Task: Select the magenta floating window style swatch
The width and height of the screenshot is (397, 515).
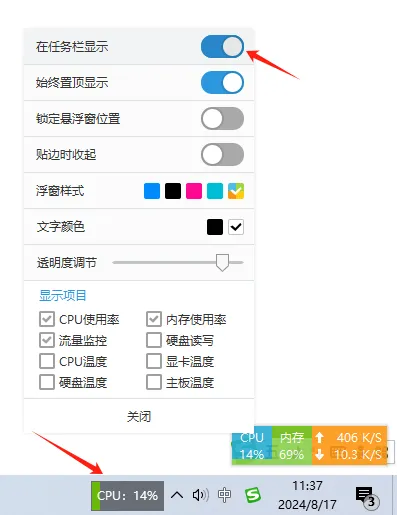Action: coord(194,191)
